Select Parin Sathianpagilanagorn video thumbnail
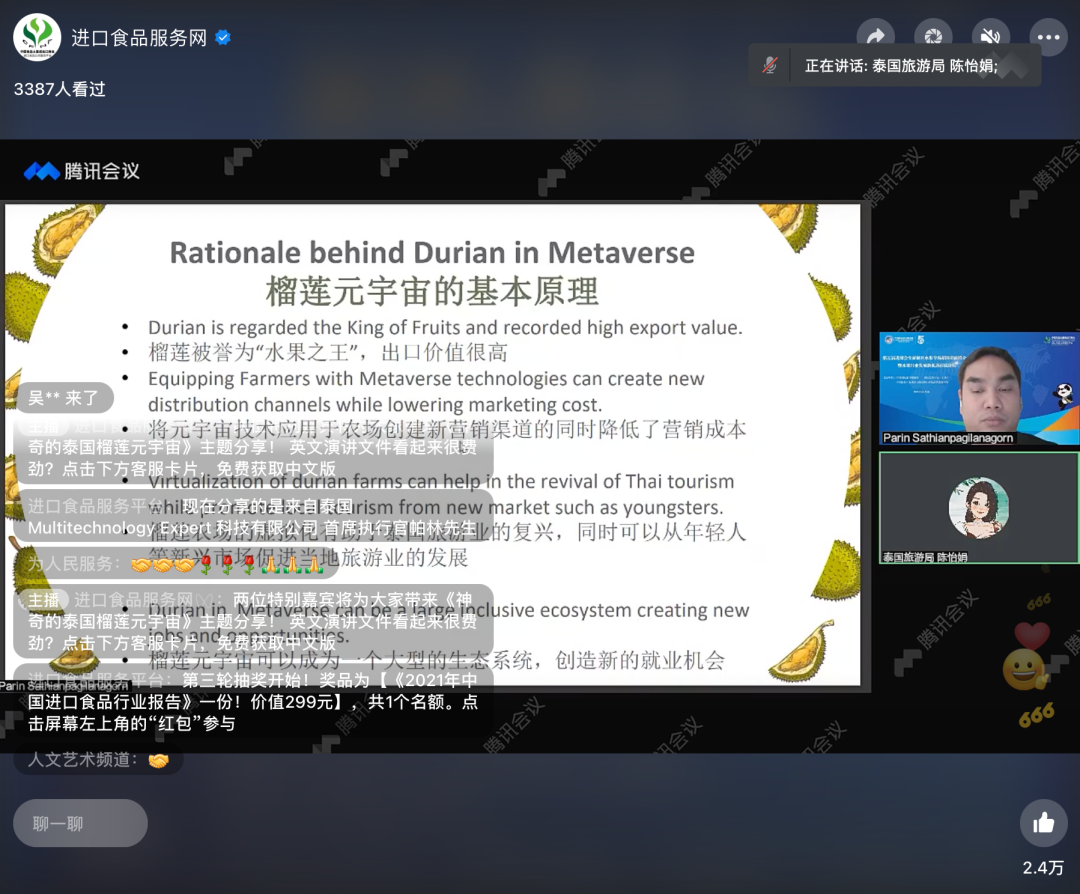The width and height of the screenshot is (1080, 894). [x=979, y=388]
